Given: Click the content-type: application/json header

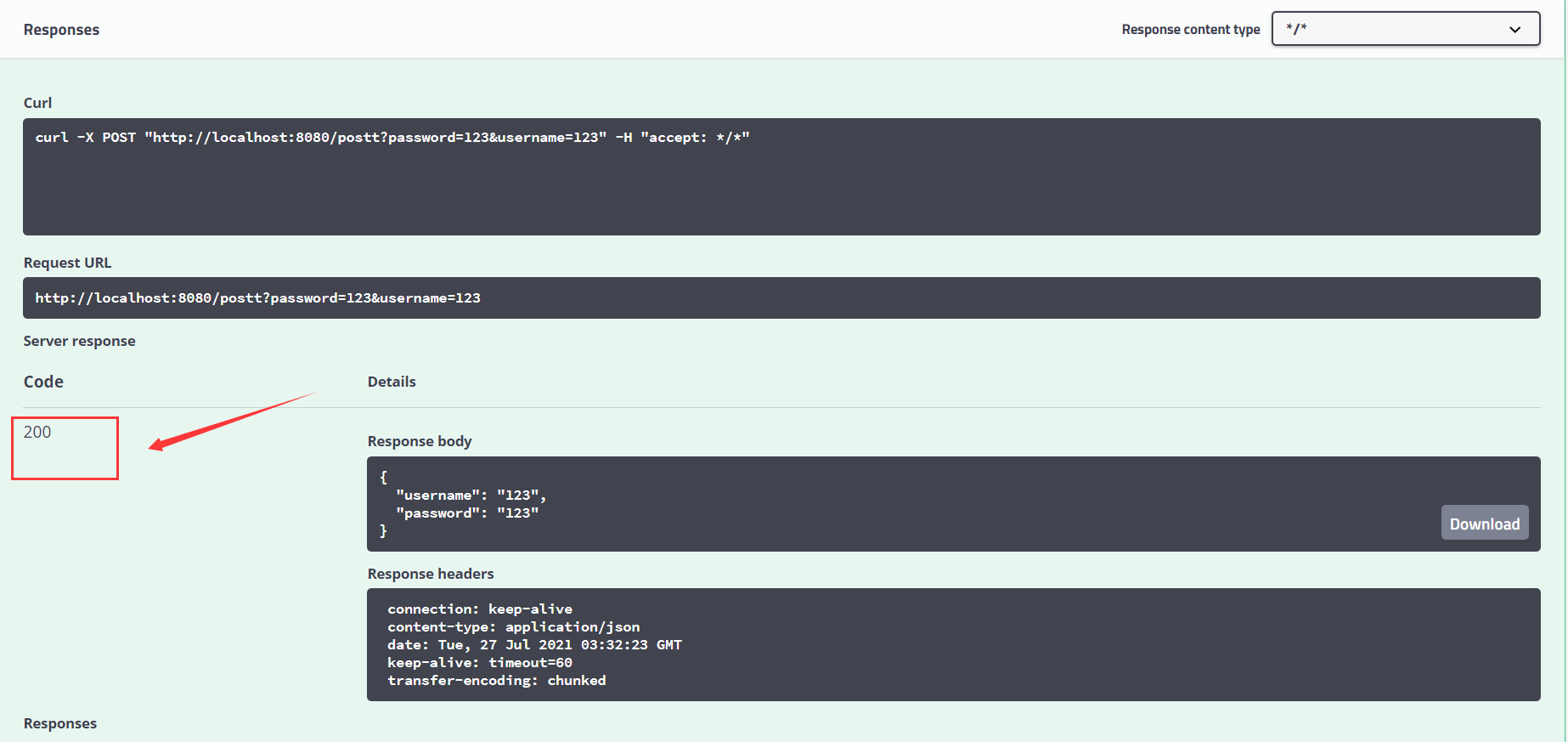Looking at the screenshot, I should 514,627.
